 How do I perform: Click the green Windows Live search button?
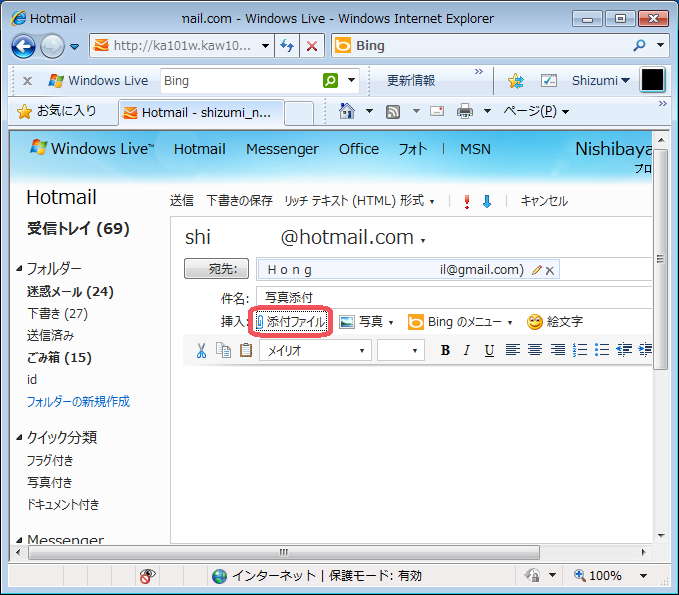pyautogui.click(x=330, y=81)
